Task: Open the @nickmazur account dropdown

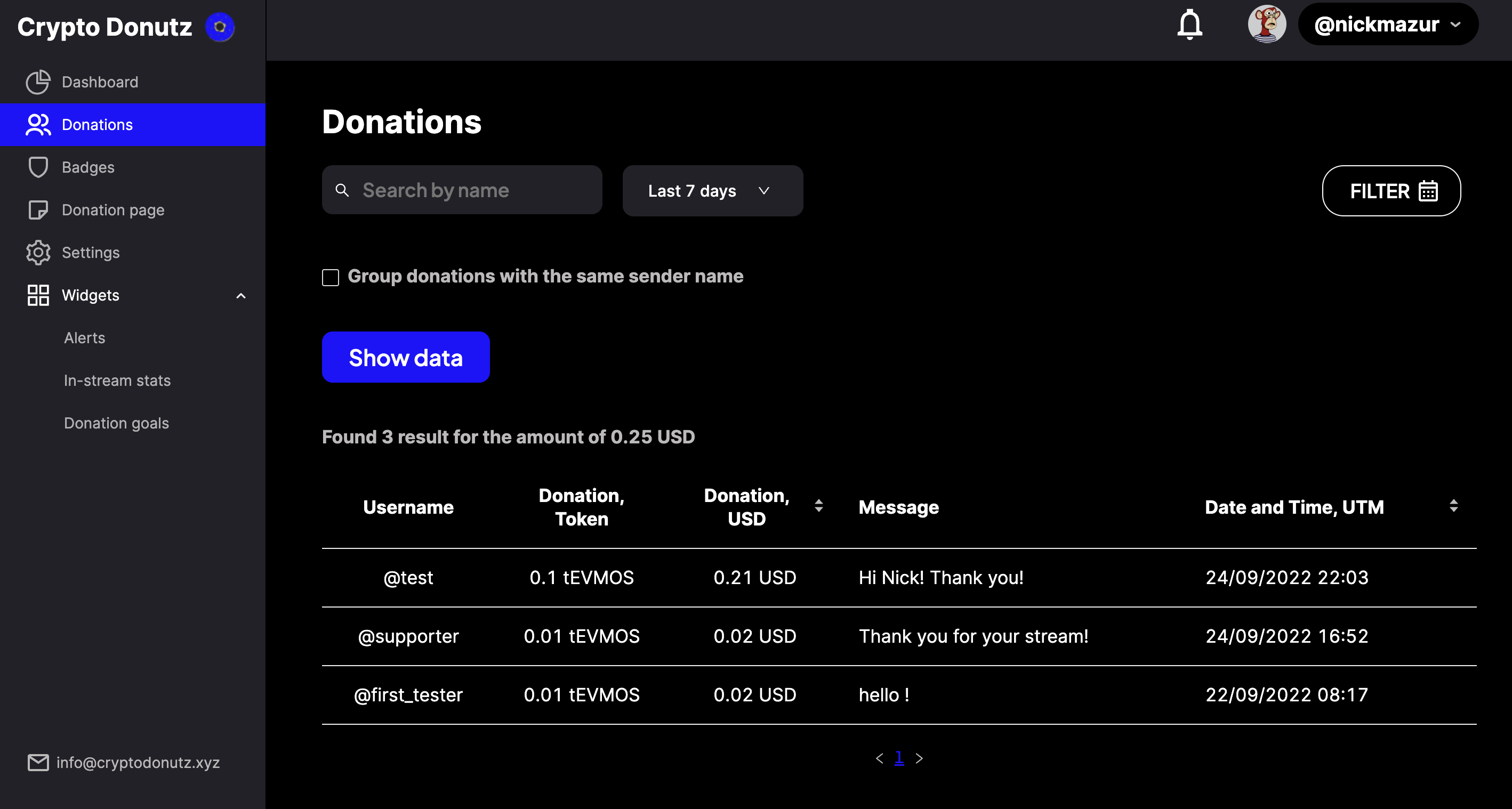Action: tap(1388, 25)
